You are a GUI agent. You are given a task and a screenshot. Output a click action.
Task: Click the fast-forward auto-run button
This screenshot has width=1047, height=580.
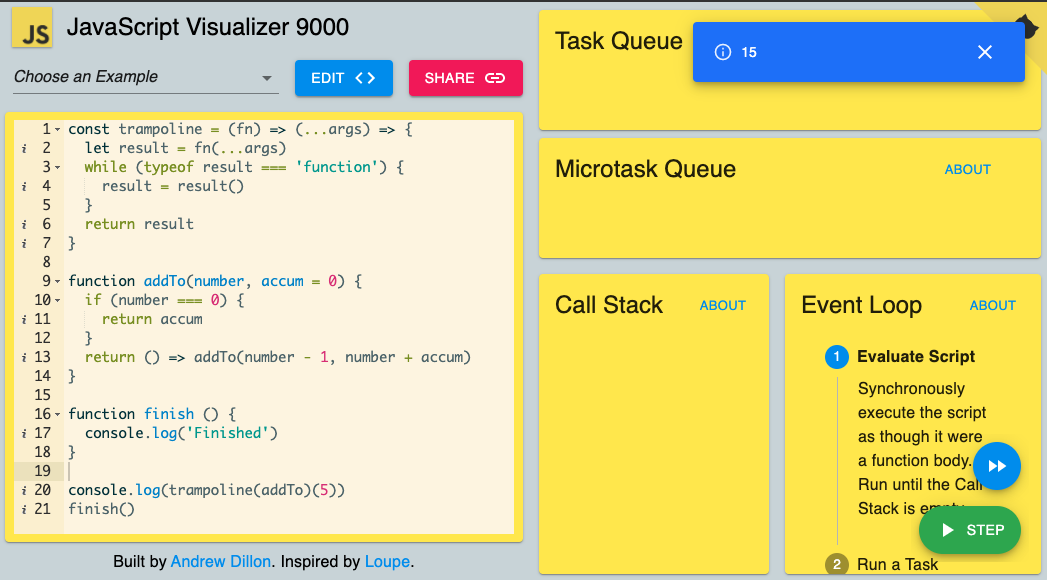[x=996, y=466]
